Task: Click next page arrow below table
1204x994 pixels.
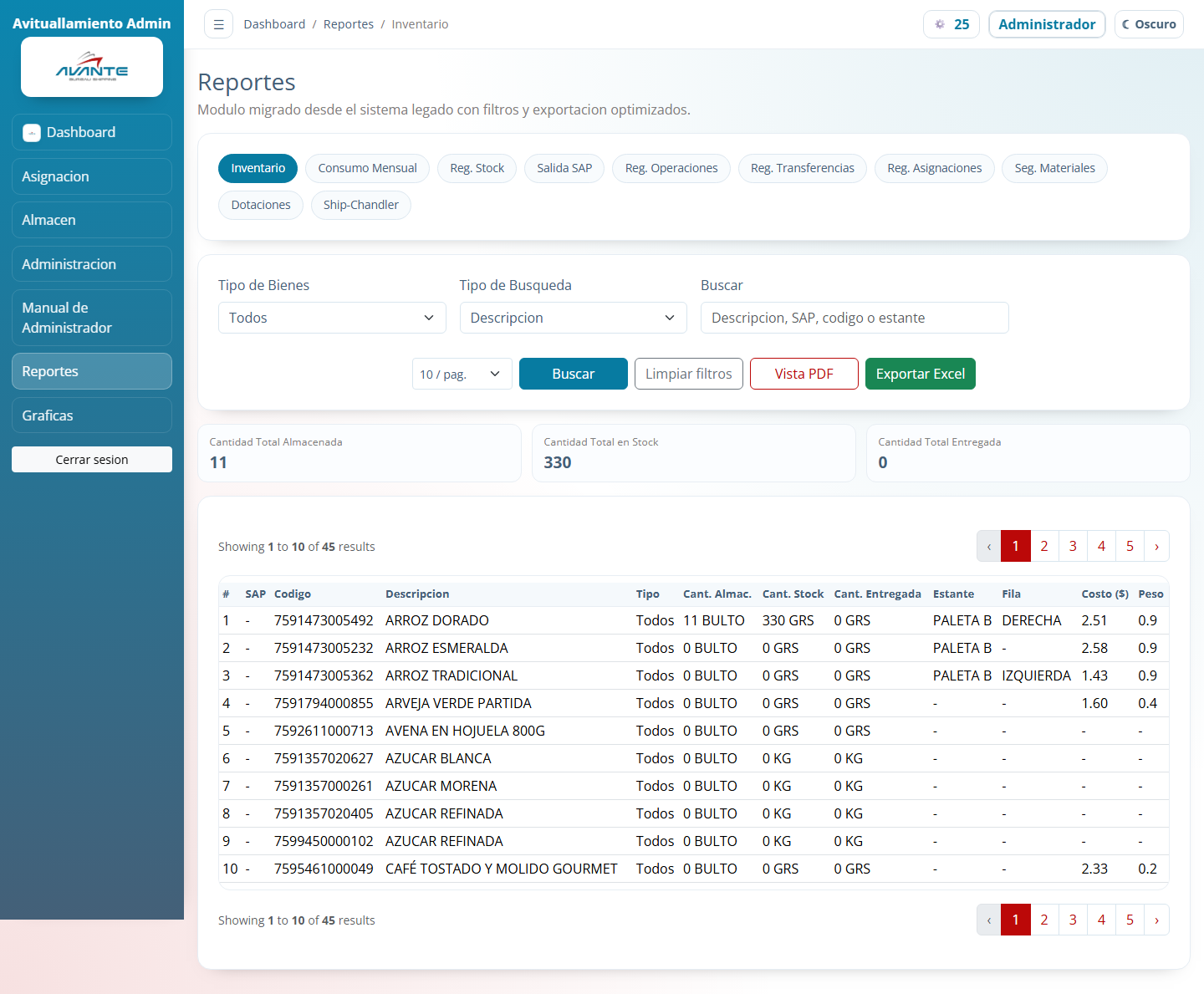Action: [1156, 920]
